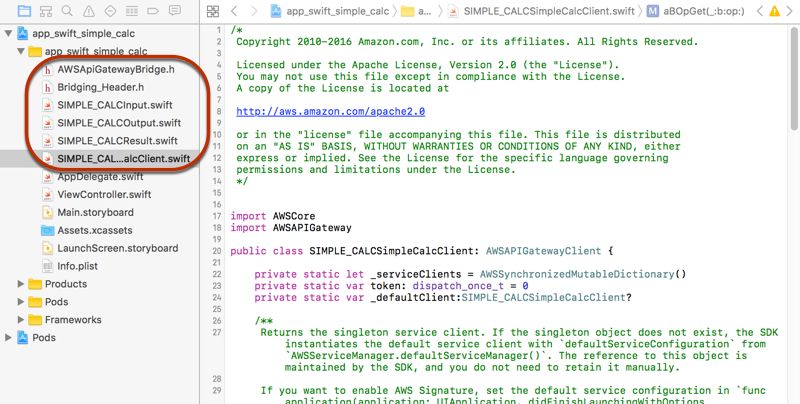Go back in editor history
The width and height of the screenshot is (800, 404).
[234, 11]
